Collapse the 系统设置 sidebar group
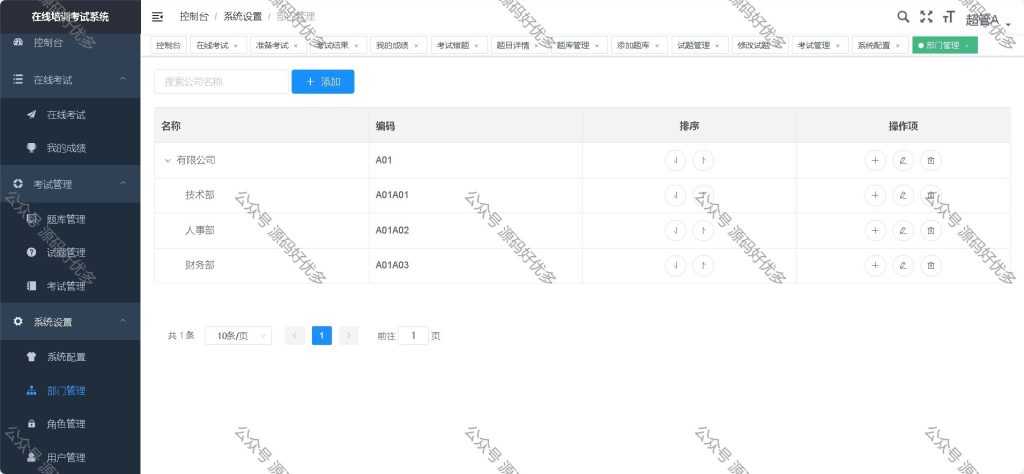1024x474 pixels. tap(123, 322)
